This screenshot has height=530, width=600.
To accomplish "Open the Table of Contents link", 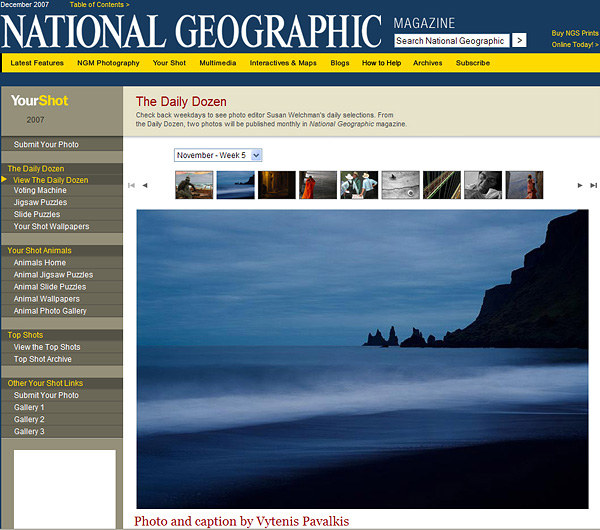I will point(99,5).
